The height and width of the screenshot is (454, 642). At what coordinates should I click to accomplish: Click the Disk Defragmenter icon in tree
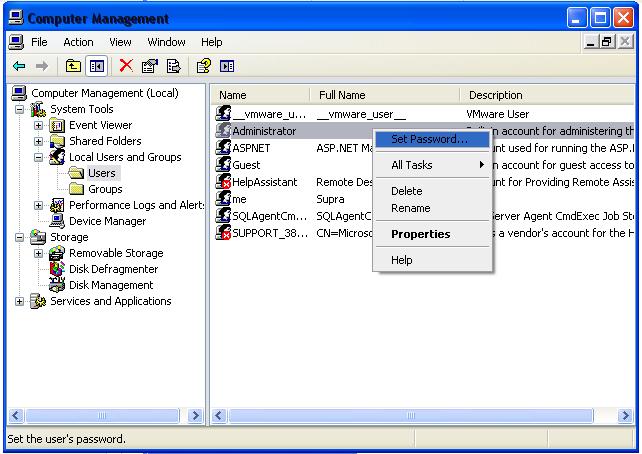click(x=58, y=269)
